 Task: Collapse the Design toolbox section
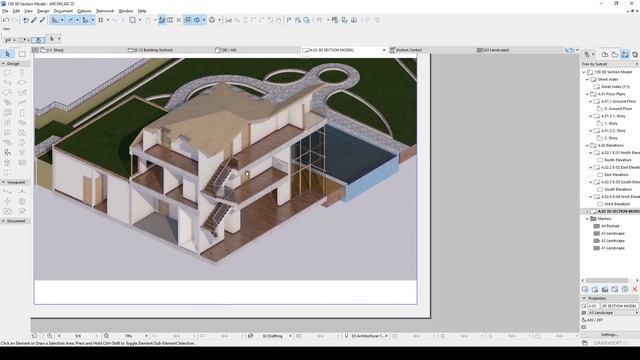click(x=3, y=64)
